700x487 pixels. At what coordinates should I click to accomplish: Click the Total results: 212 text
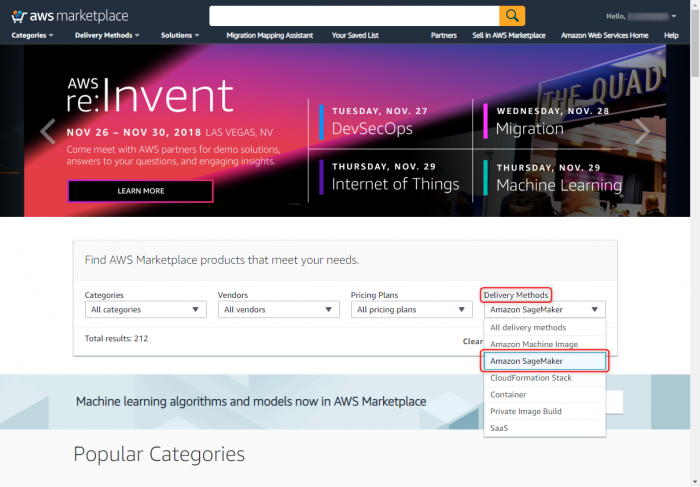click(x=116, y=338)
